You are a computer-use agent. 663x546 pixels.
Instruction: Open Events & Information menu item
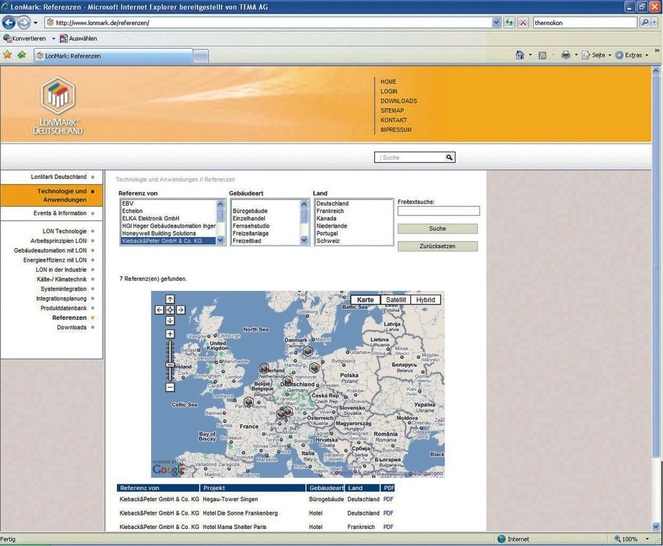[x=60, y=213]
